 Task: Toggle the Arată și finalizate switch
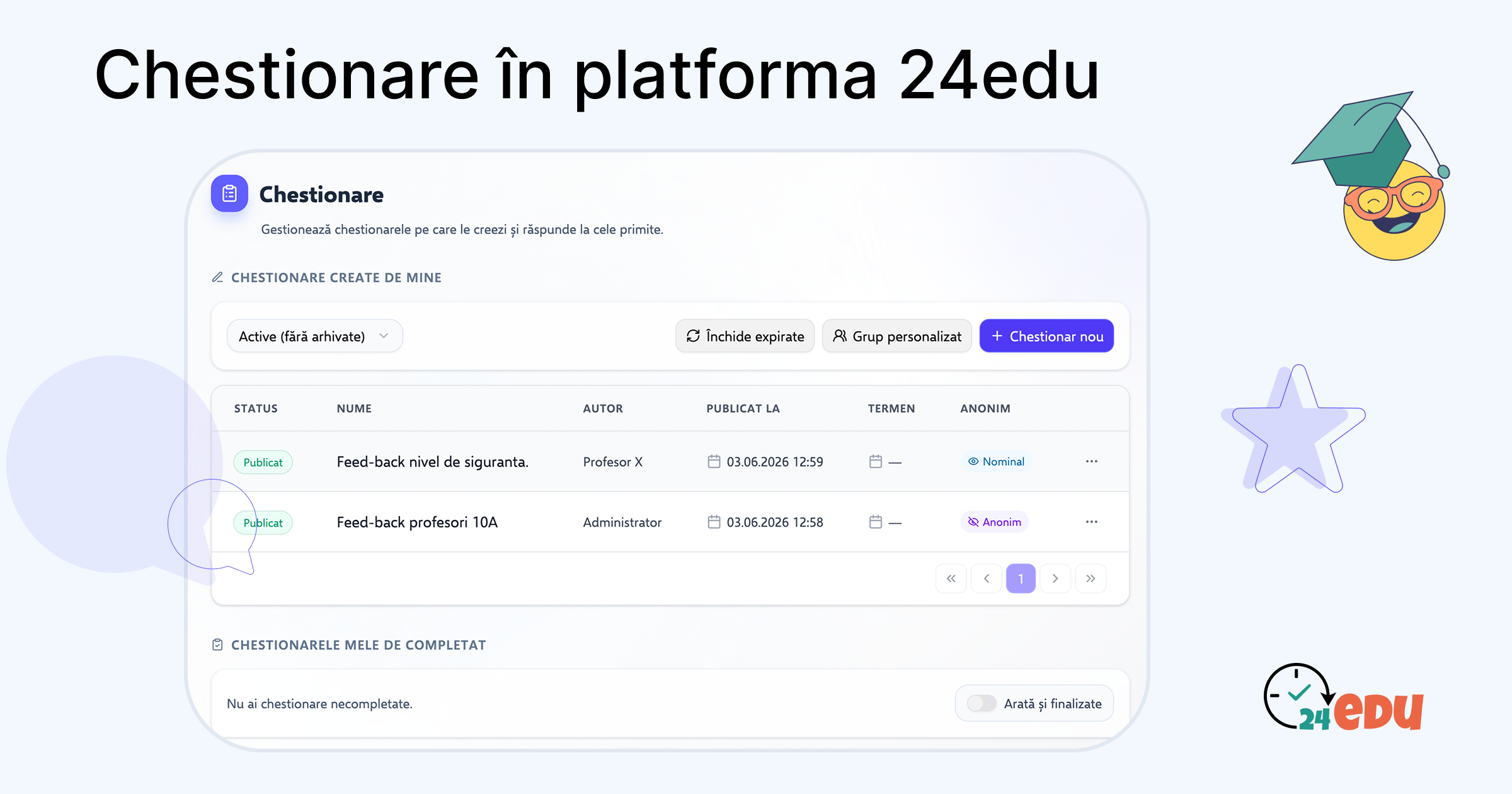pyautogui.click(x=982, y=703)
